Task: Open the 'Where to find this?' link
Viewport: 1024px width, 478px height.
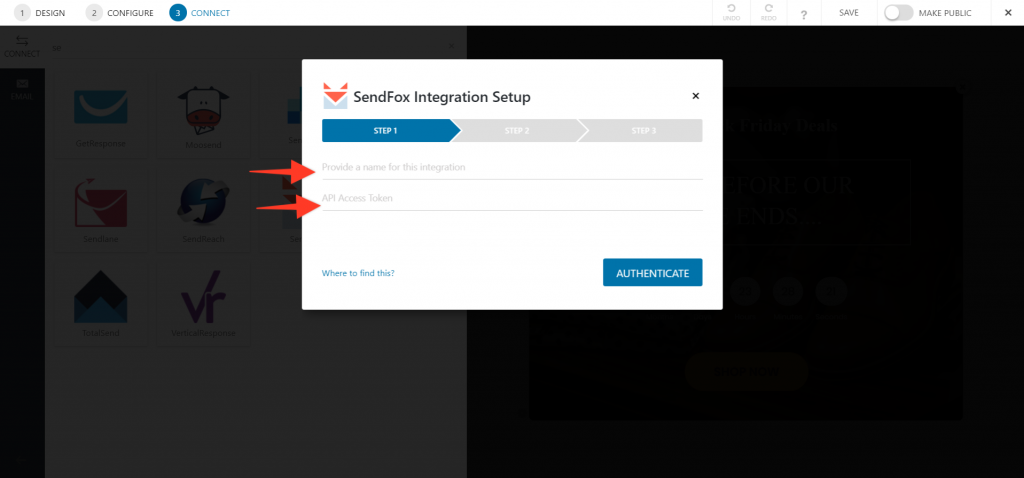Action: [x=358, y=273]
